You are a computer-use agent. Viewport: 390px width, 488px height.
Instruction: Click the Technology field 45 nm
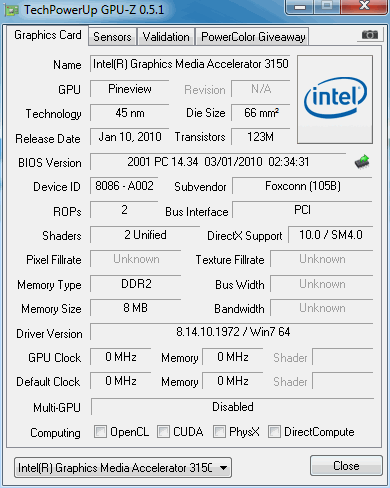point(130,113)
